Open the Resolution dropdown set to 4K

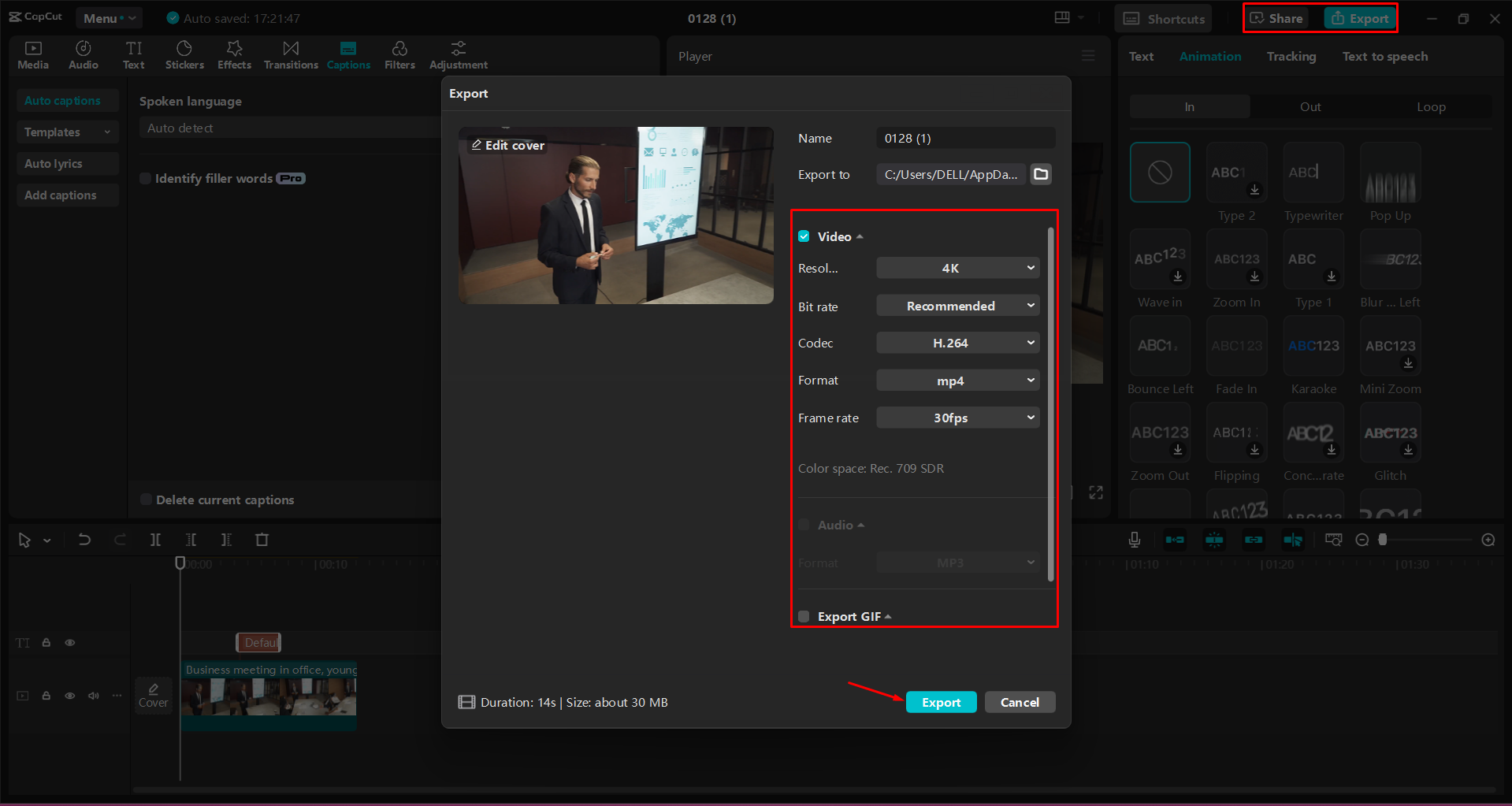(x=957, y=268)
